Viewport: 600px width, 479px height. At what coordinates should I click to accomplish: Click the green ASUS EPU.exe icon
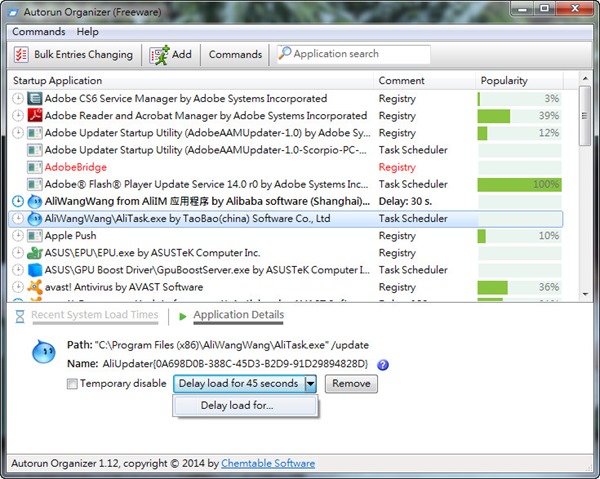[34, 253]
